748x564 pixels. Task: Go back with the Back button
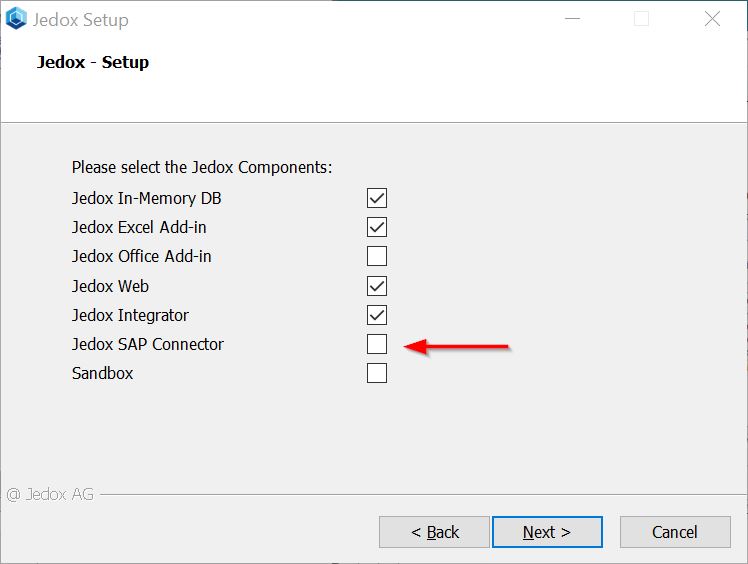[x=434, y=532]
